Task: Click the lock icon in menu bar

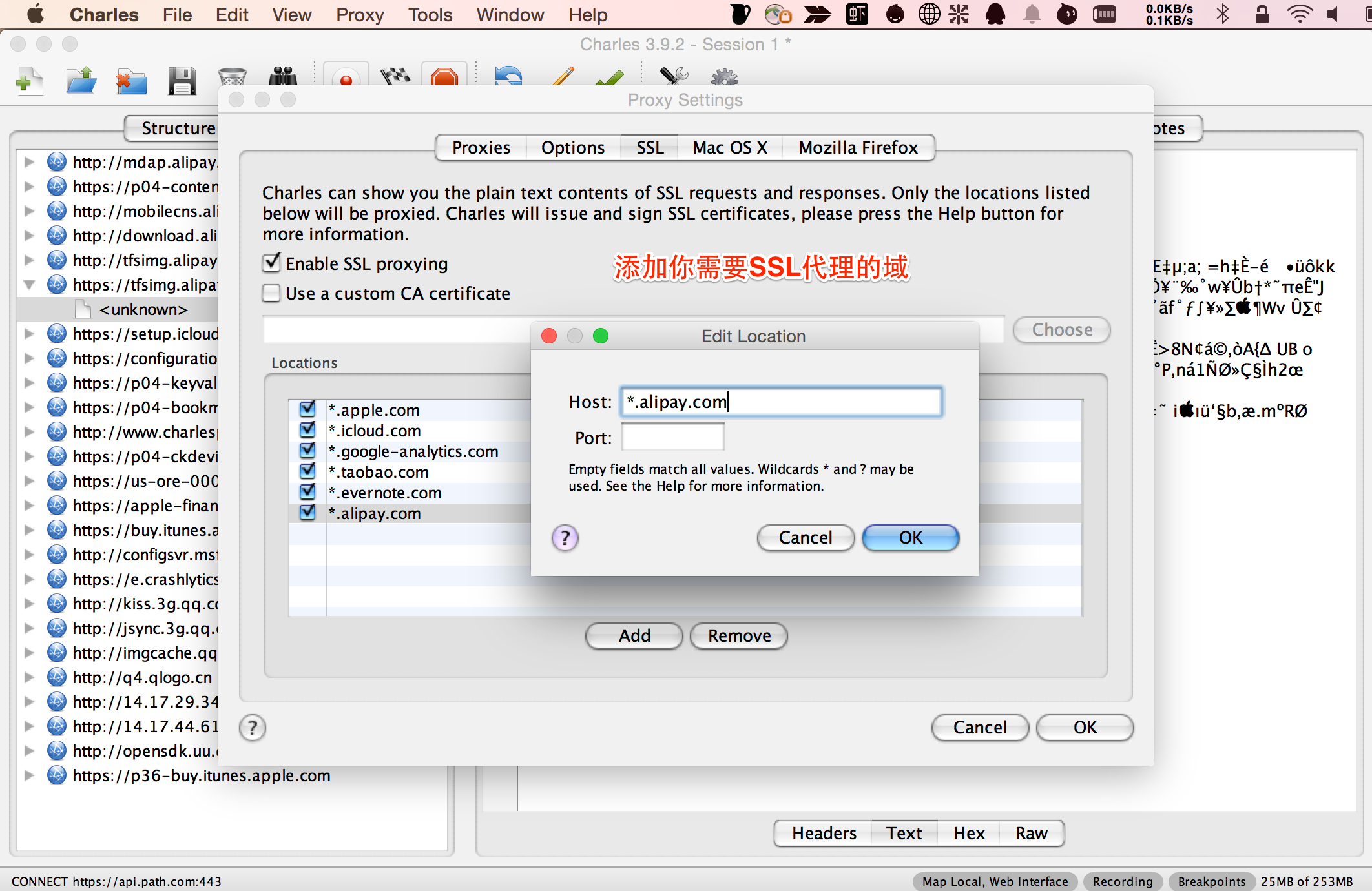Action: [x=1262, y=14]
